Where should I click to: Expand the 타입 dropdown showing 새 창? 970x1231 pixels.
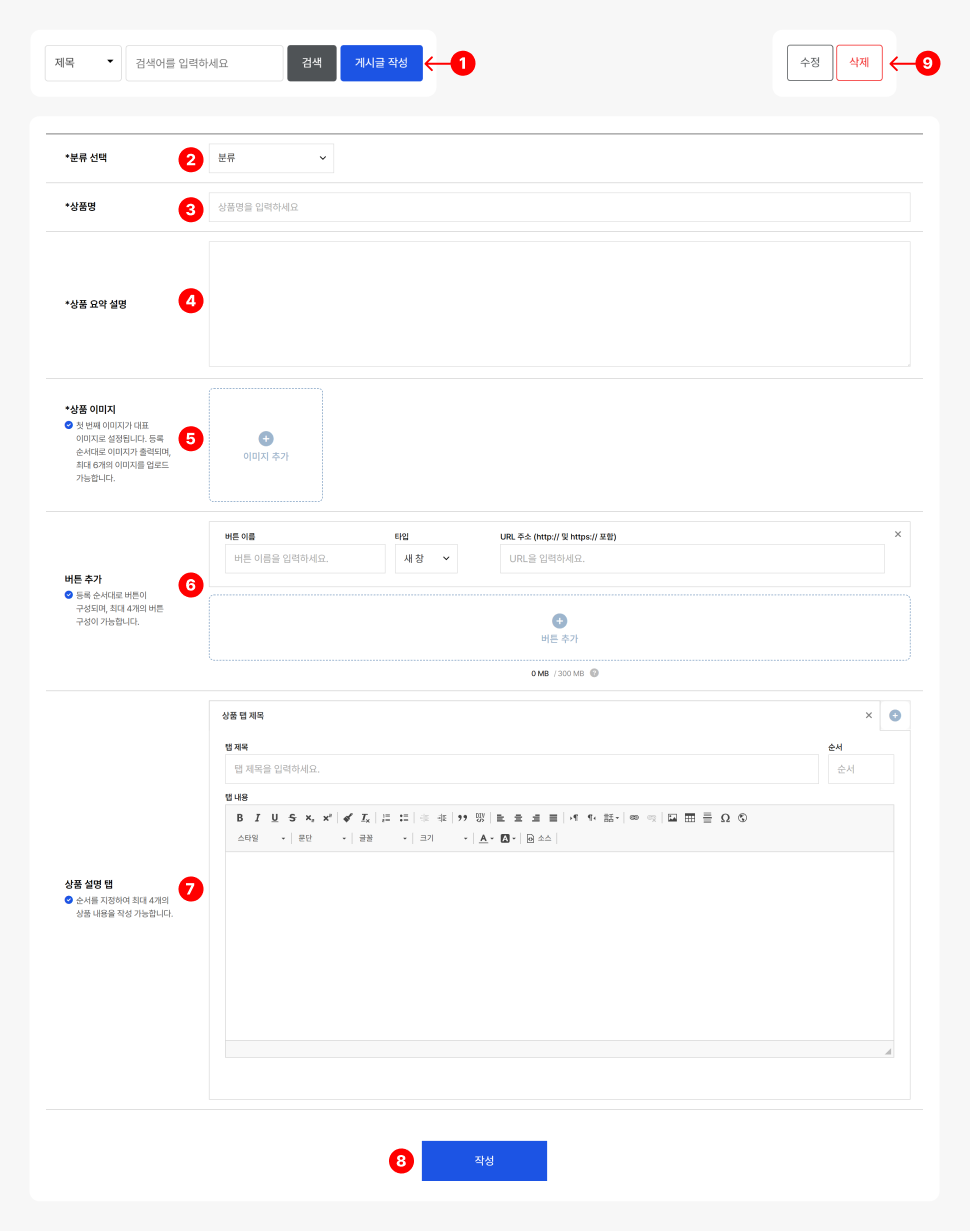coord(426,559)
